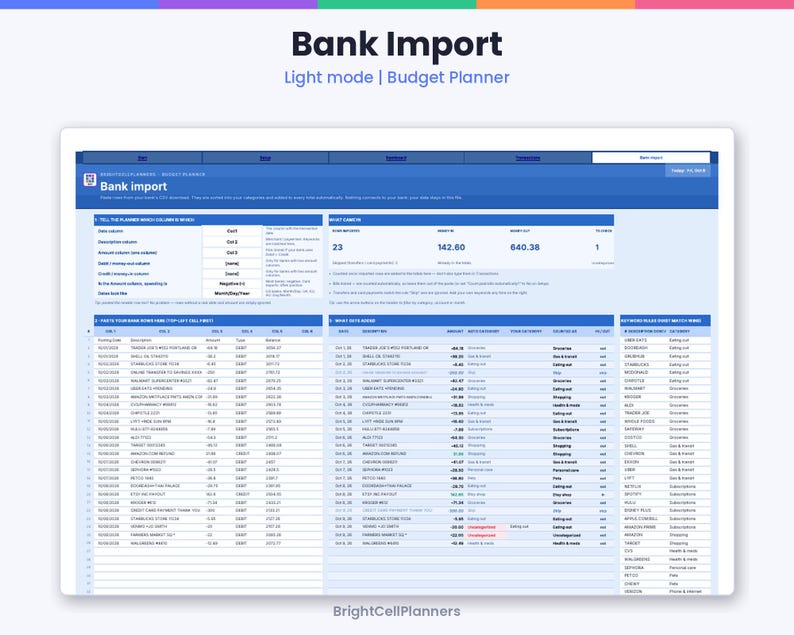This screenshot has height=635, width=794.
Task: Select the MCDONALD keyword rule
Action: [636, 372]
